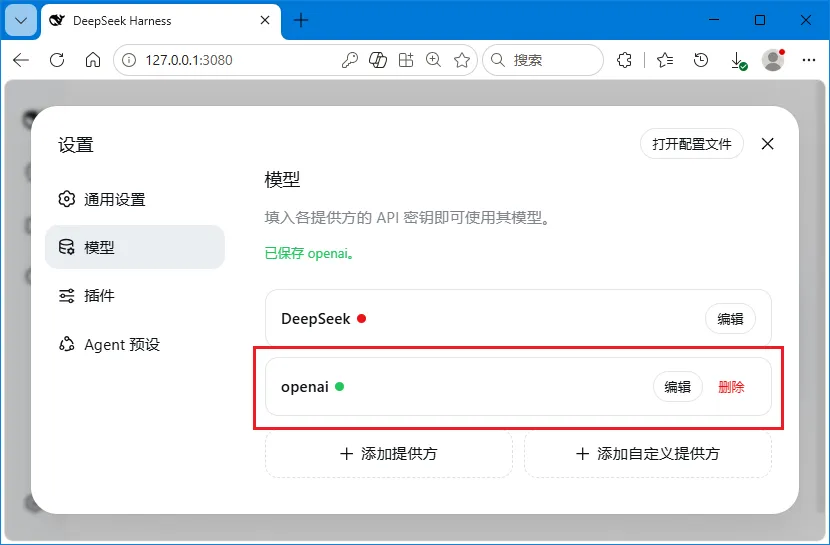Screen dimensions: 830x545
Task: Open browsing history icon
Action: pos(701,60)
